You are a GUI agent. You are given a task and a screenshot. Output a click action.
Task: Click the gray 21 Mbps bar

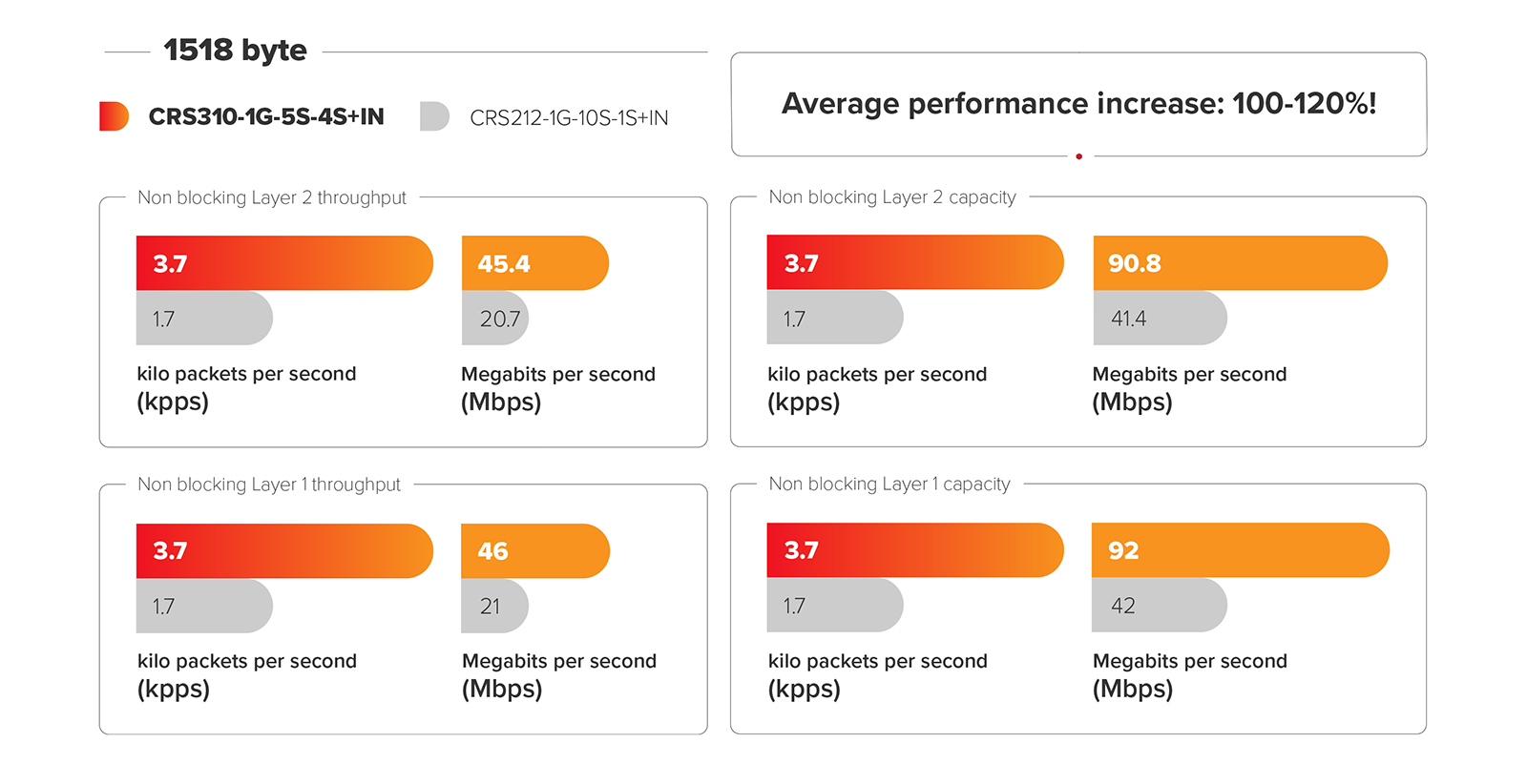pyautogui.click(x=493, y=607)
